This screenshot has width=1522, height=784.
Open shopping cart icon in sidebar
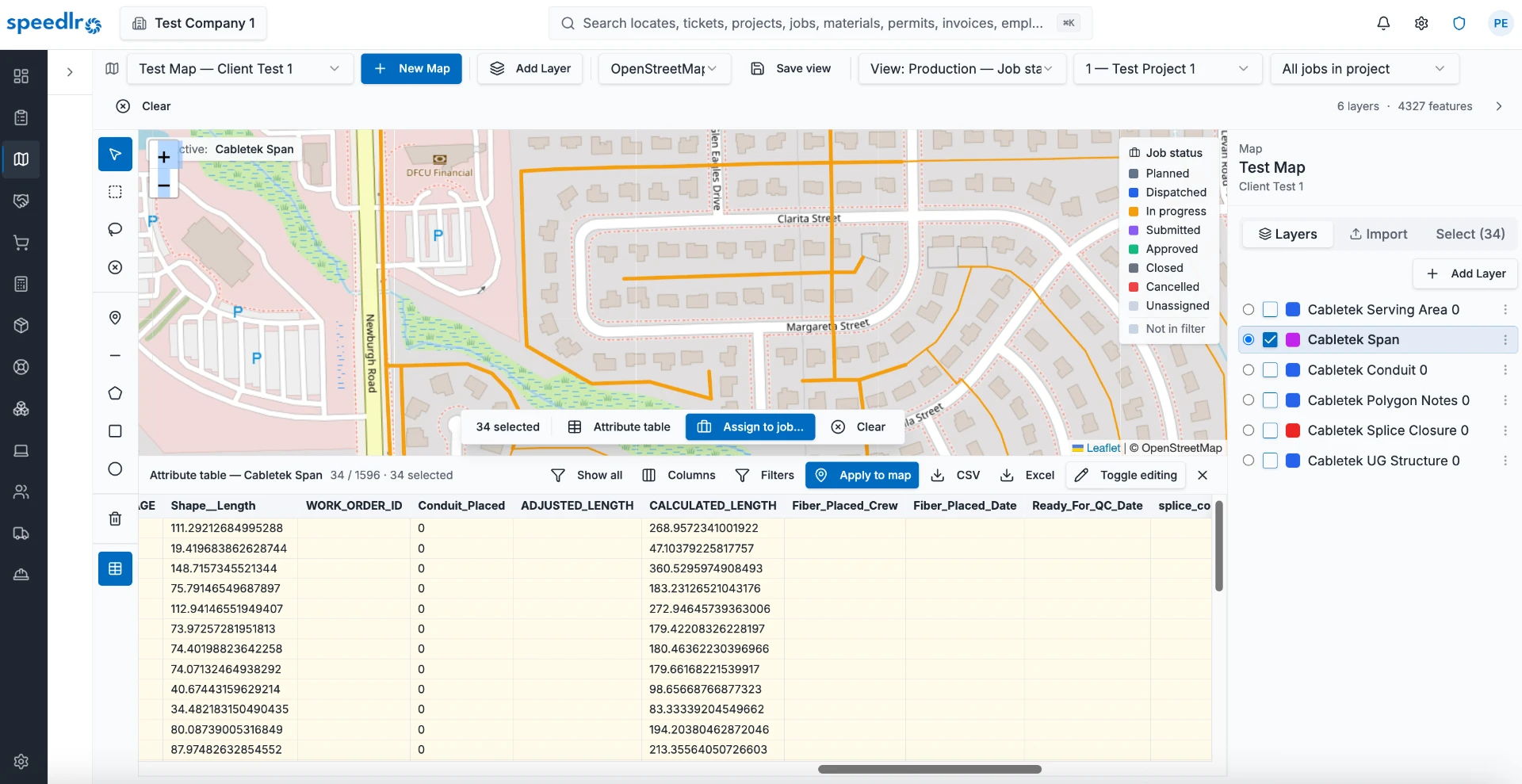point(21,243)
